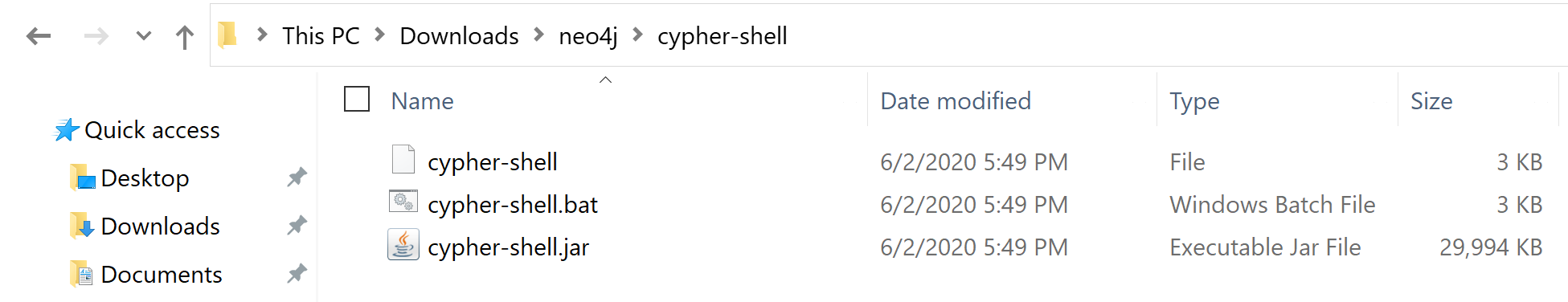This screenshot has width=1568, height=302.
Task: Click the blank cypher-shell file icon
Action: tap(403, 159)
